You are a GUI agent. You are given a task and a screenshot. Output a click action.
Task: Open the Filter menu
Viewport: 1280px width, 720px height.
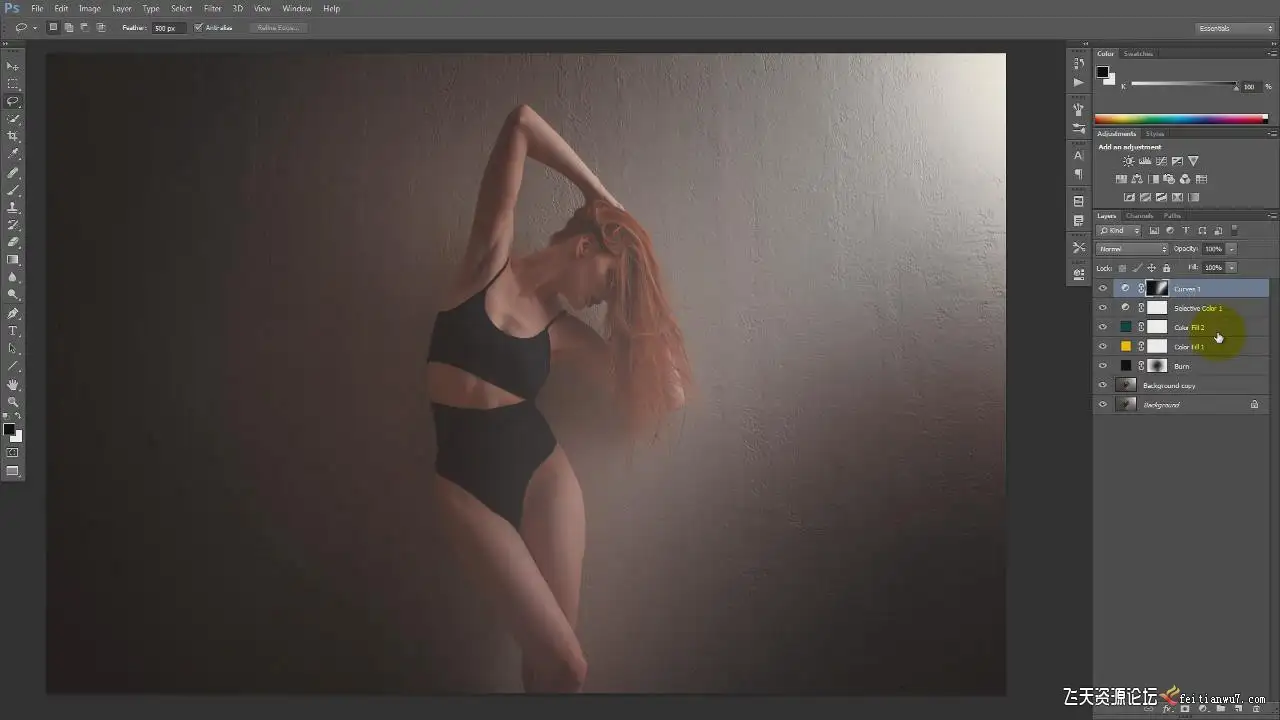tap(212, 9)
